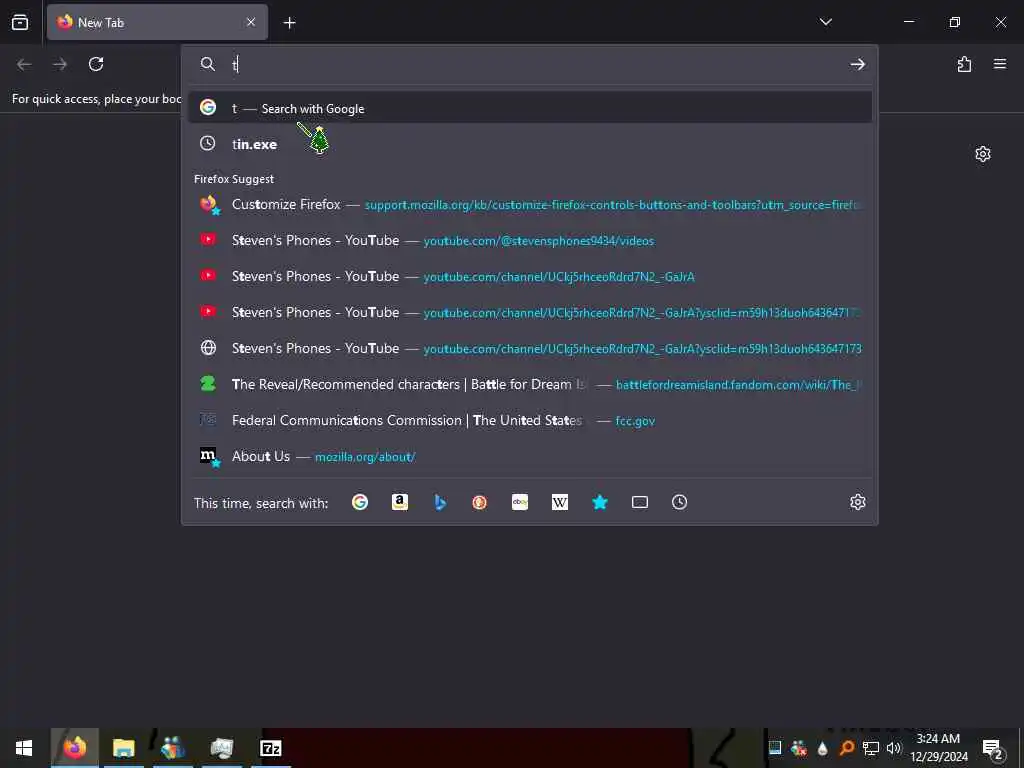The image size is (1024, 768).
Task: Click Firefox icon in the taskbar
Action: coord(74,748)
